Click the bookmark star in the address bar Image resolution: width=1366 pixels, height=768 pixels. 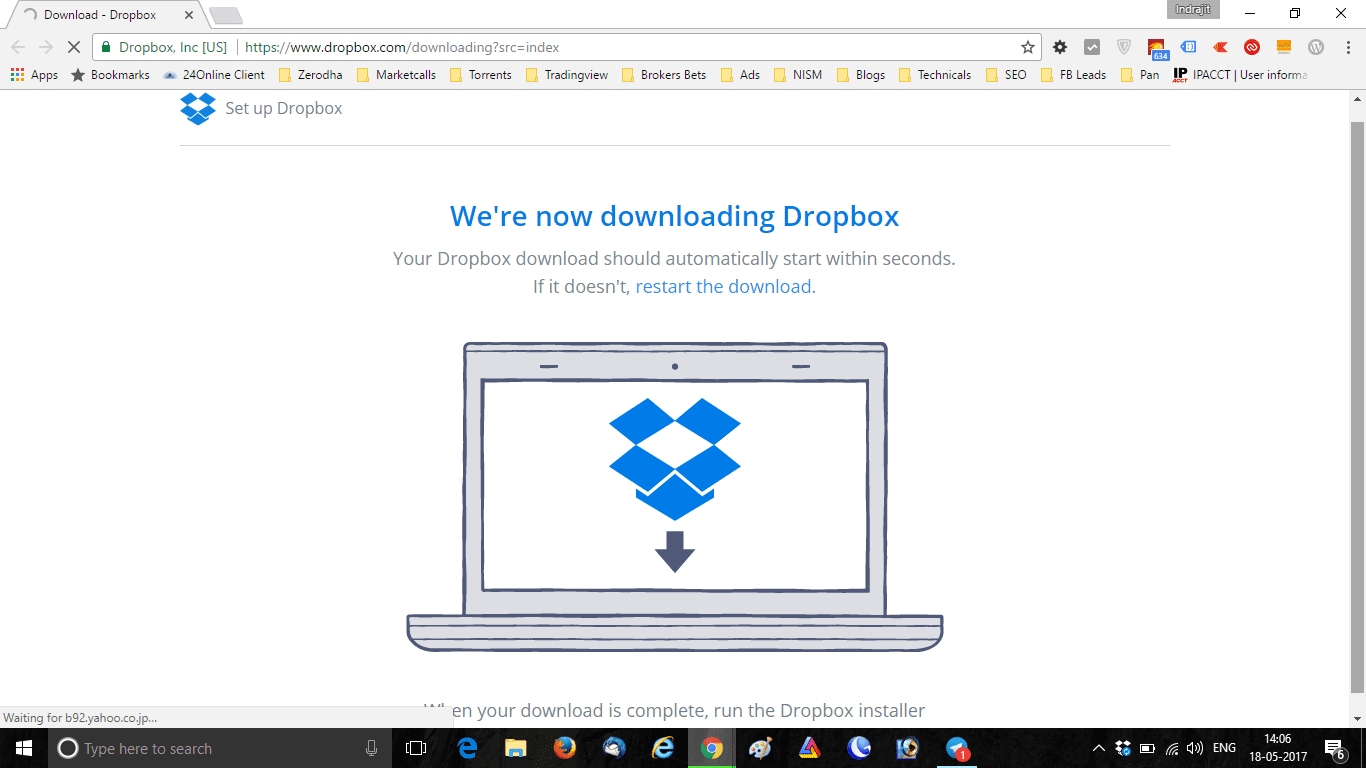pyautogui.click(x=1027, y=46)
